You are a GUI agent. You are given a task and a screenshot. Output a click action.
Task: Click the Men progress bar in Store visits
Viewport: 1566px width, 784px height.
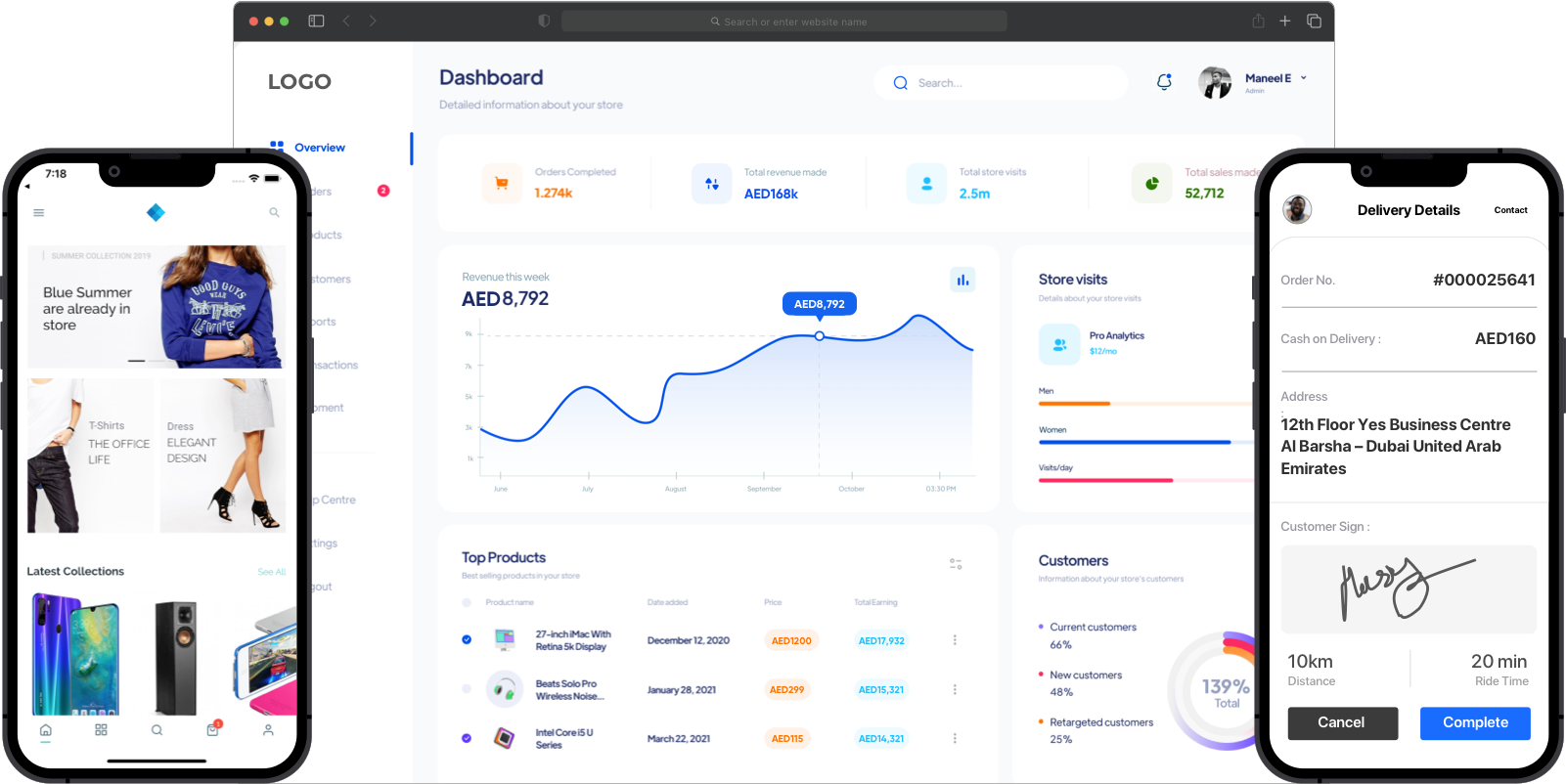pyautogui.click(x=1145, y=403)
